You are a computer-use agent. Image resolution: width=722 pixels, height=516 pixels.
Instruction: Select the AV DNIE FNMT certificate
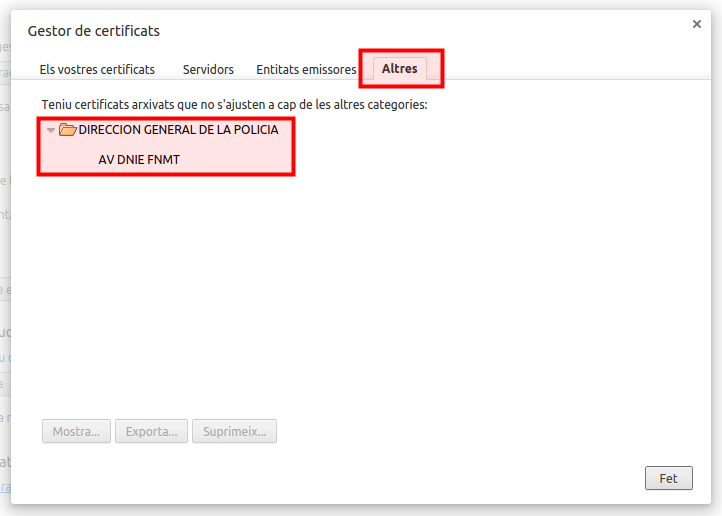139,159
